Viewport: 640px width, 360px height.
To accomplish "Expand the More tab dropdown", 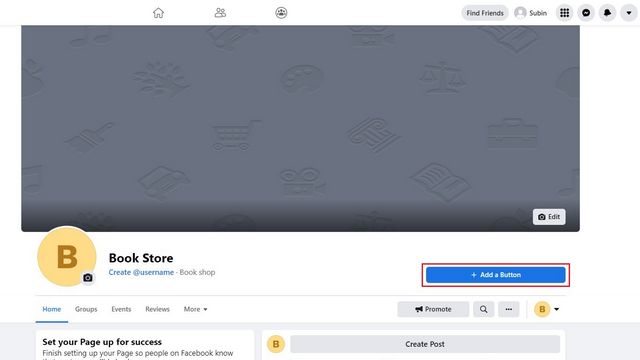I will [x=196, y=309].
